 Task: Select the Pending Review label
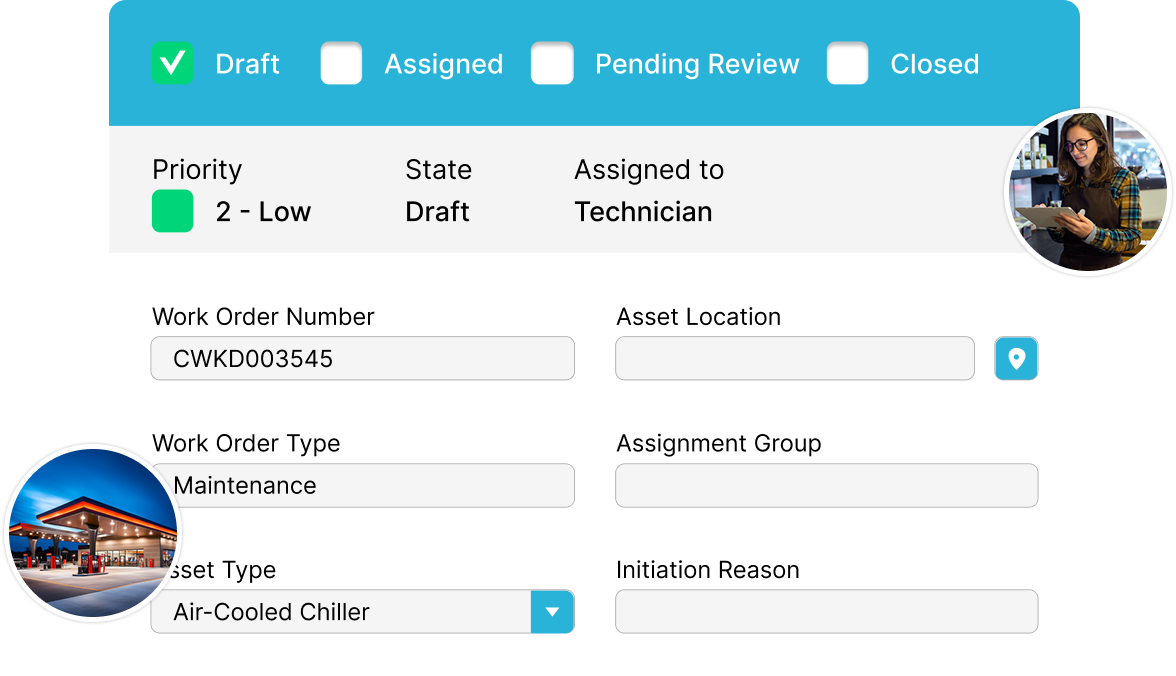pos(696,64)
